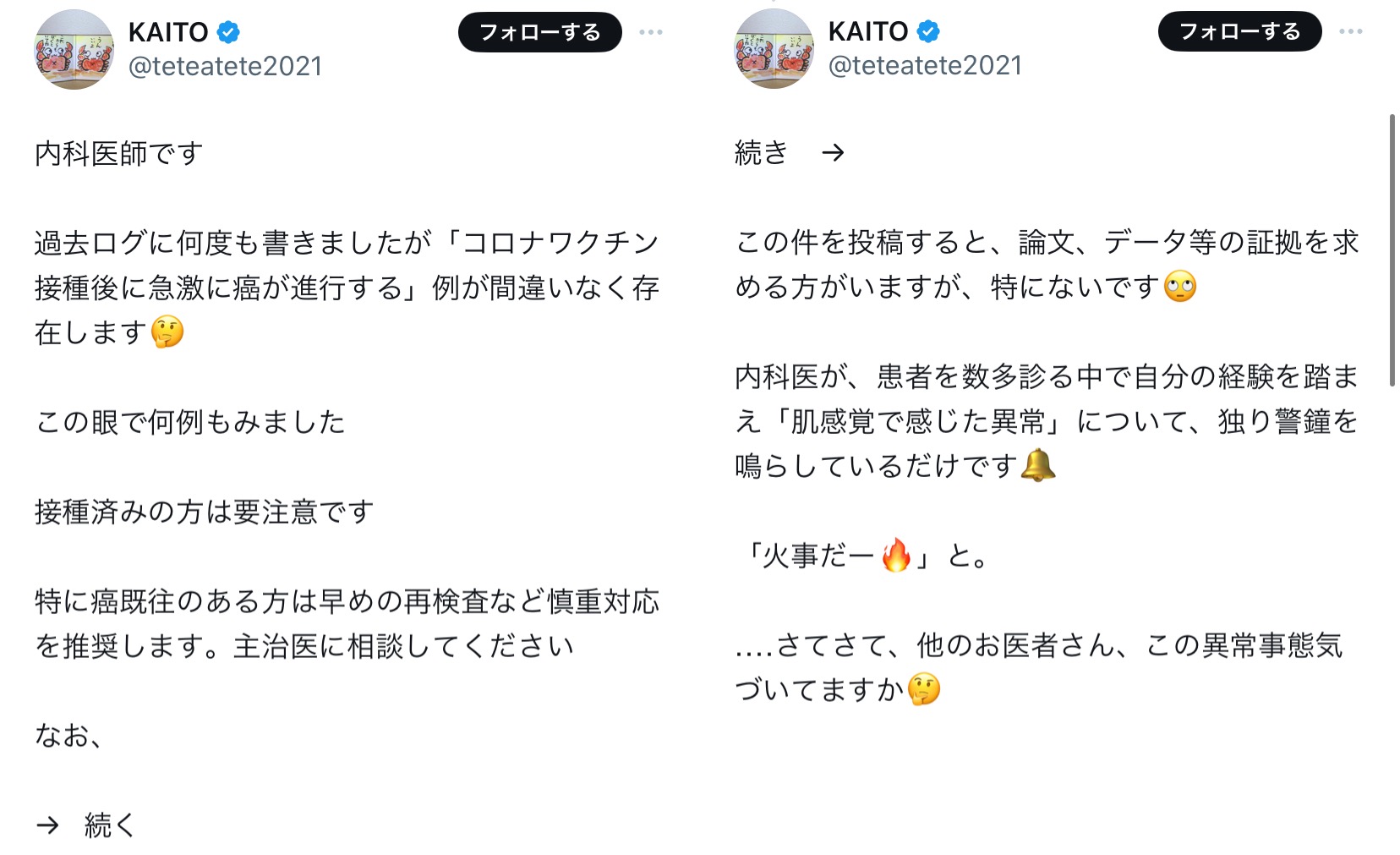This screenshot has height=855, width=1400.
Task: Click the rolling-eyes emoji after 特にないです
Action: coord(1180,287)
